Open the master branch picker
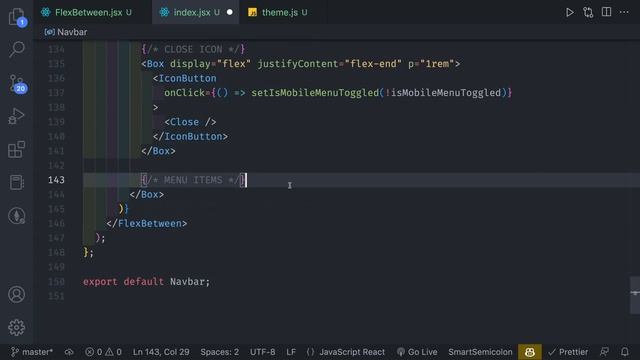 coord(32,352)
